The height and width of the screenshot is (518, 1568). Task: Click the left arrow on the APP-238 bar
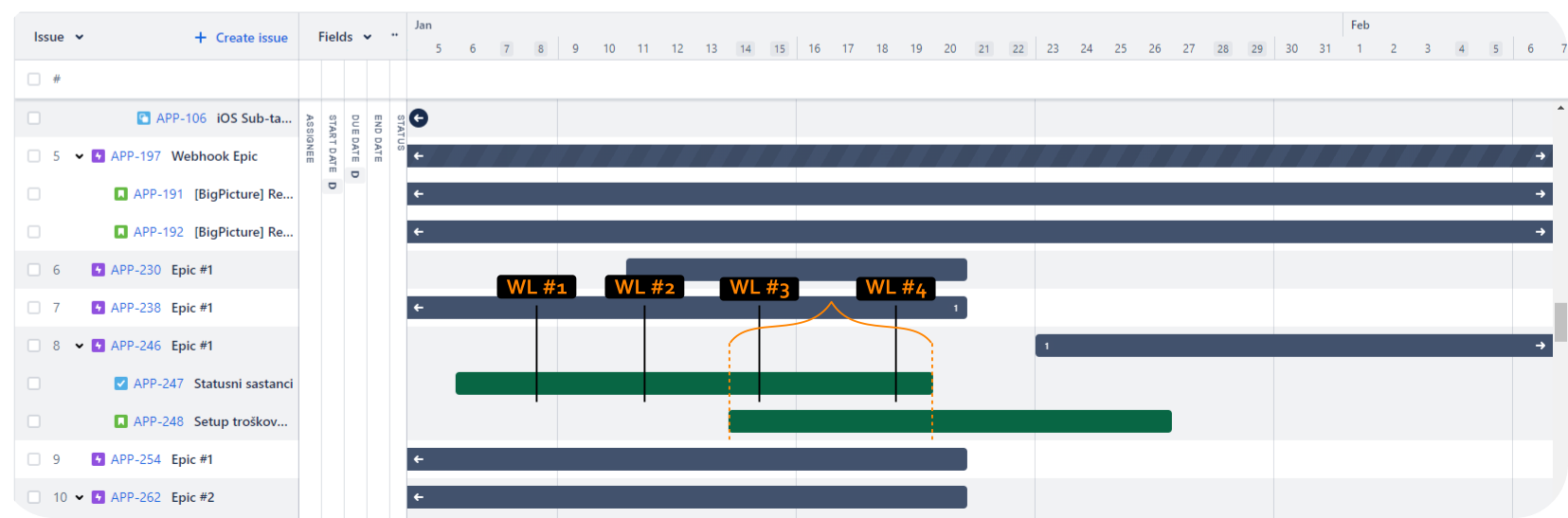419,308
